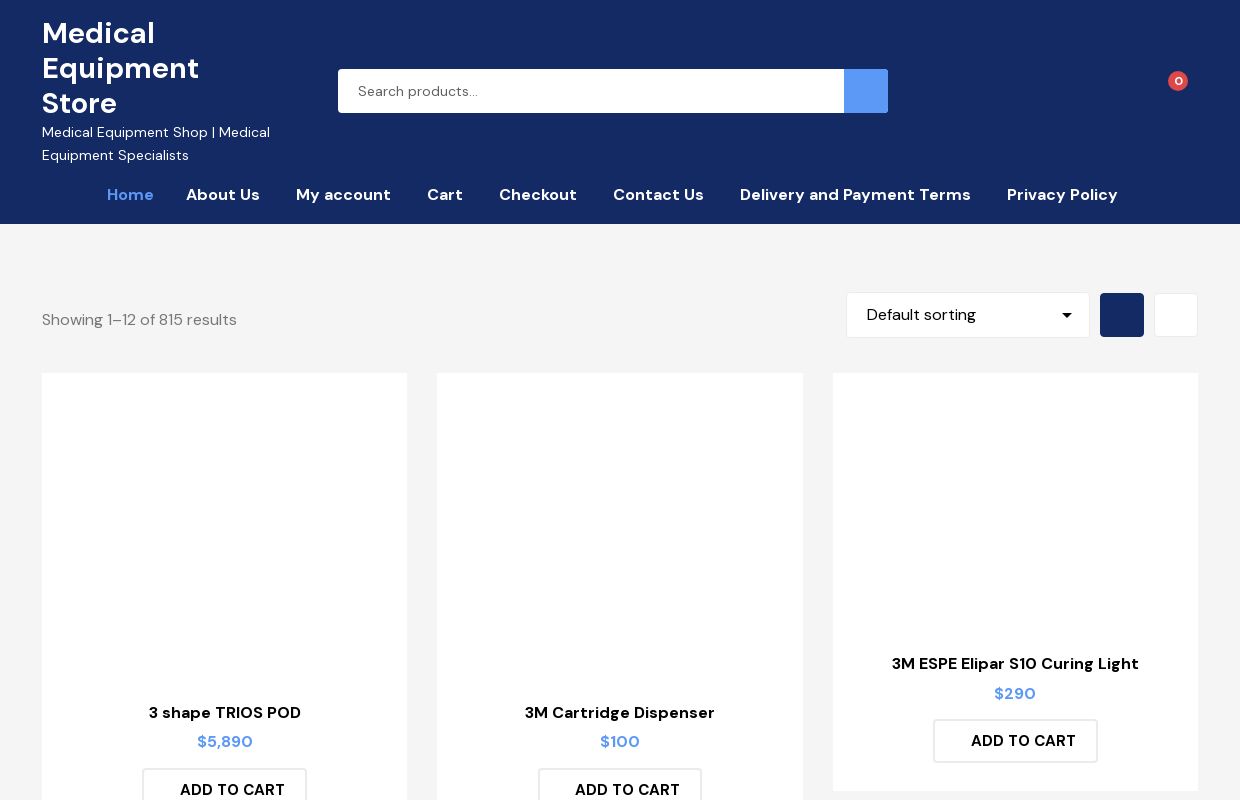View Delivery and Payment Terms
Screen dimensions: 1240x800
855,195
